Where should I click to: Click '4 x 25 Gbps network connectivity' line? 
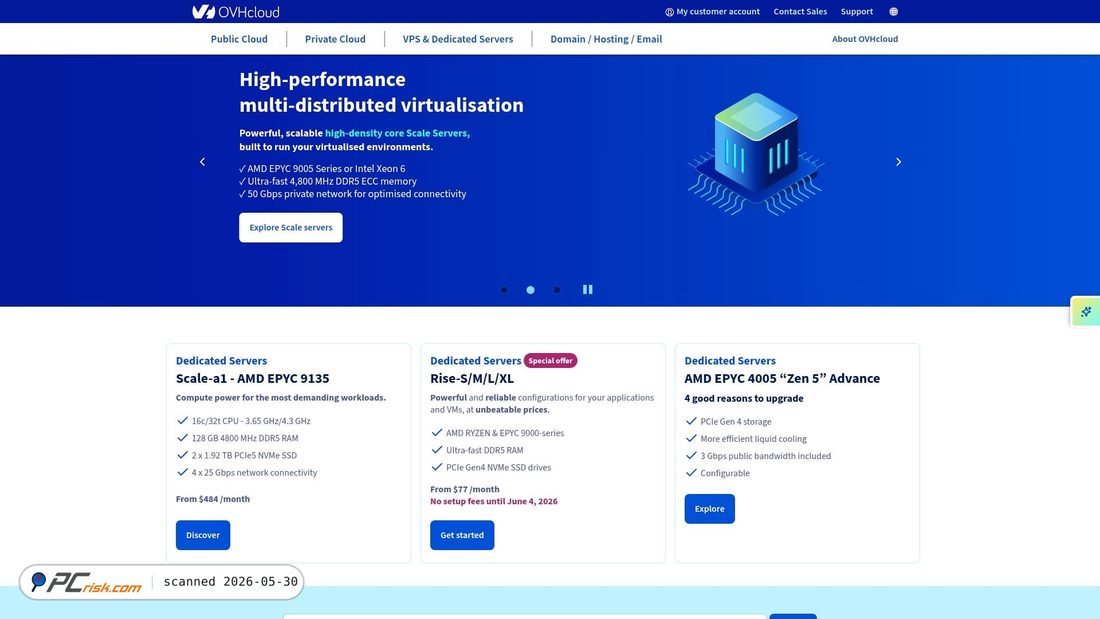pos(254,473)
